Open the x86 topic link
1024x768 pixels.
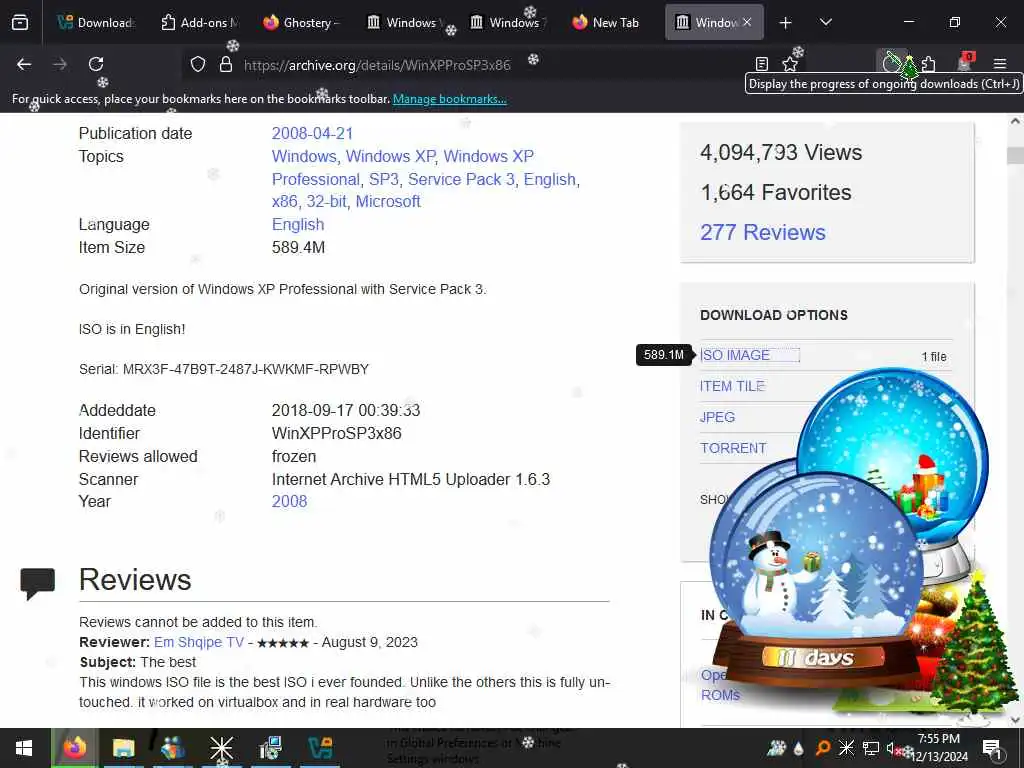(x=284, y=202)
